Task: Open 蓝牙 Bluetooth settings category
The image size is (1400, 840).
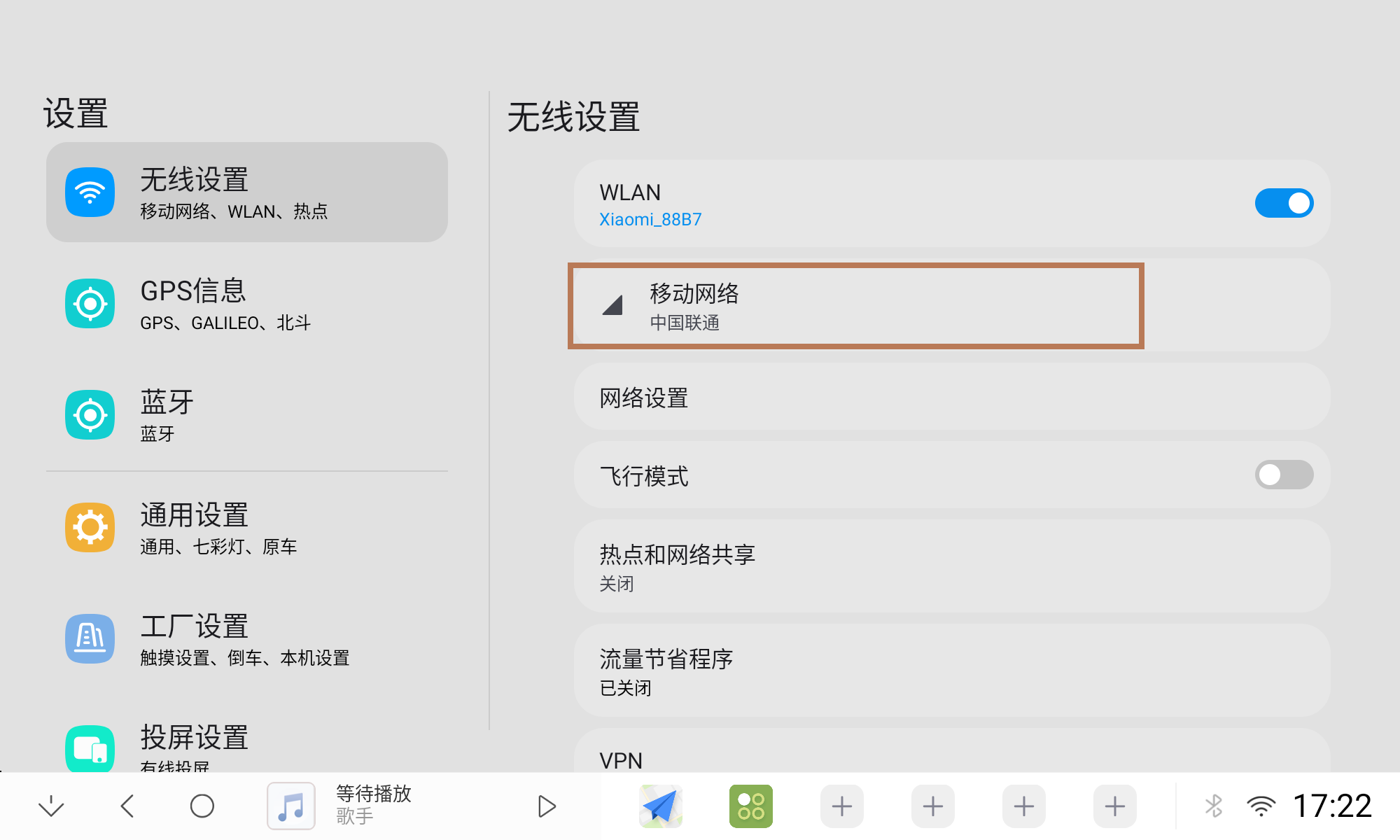Action: [246, 415]
